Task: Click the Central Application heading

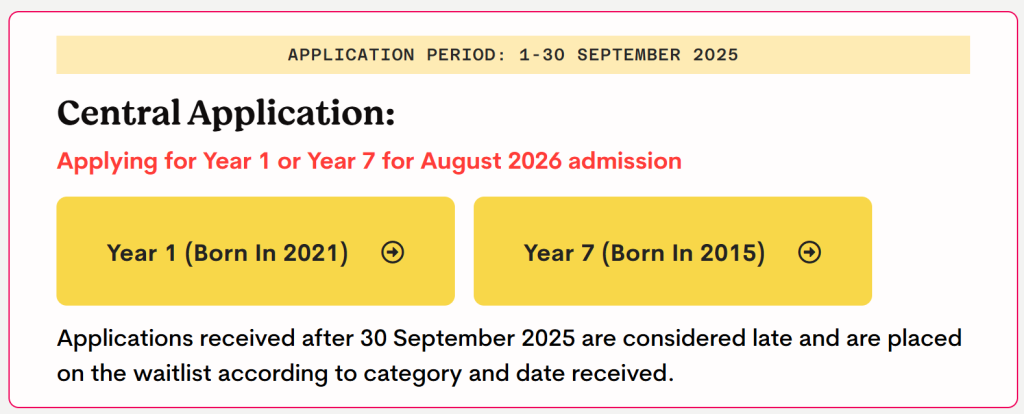Action: tap(226, 113)
